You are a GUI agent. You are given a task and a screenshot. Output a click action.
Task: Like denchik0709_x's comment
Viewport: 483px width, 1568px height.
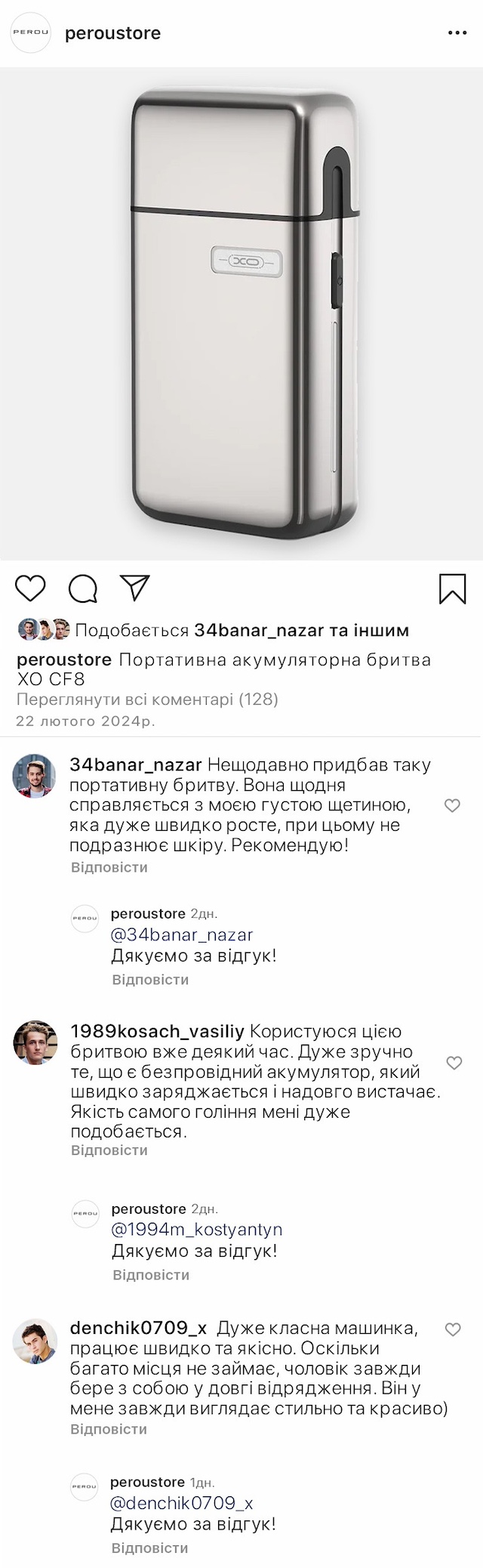453,1350
